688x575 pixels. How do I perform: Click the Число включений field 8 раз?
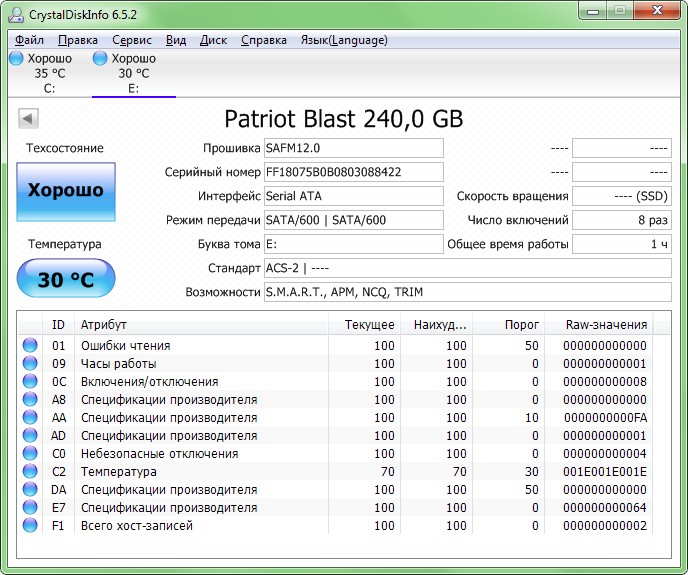(622, 220)
